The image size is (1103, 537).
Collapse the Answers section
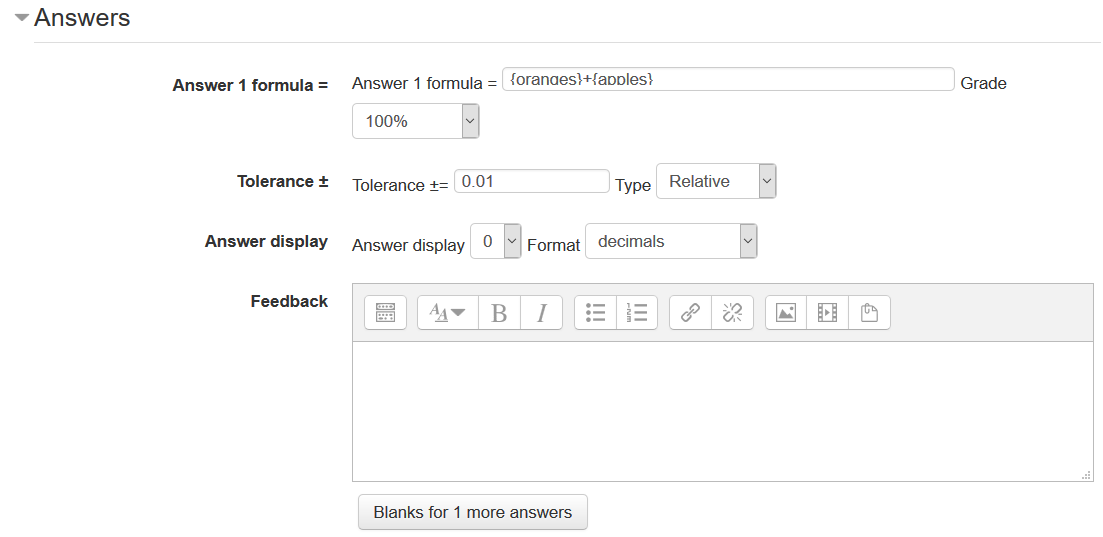point(22,18)
